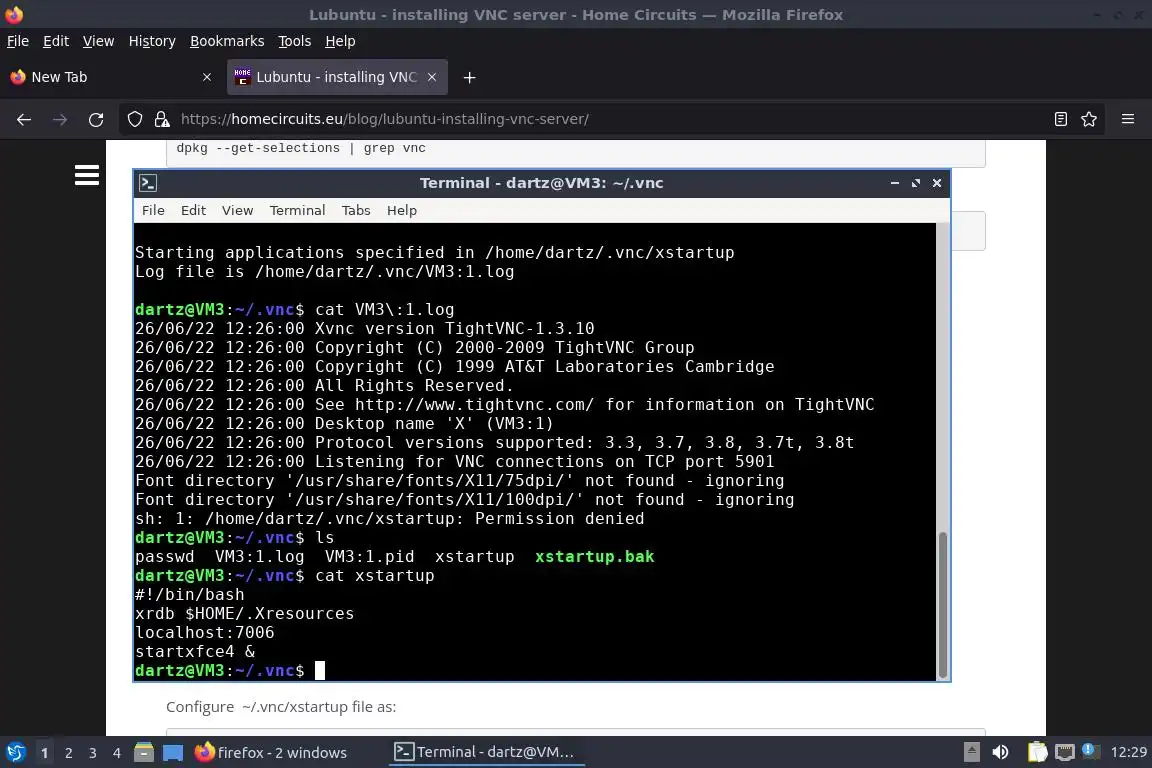
Task: Open Firefox View menu
Action: pyautogui.click(x=98, y=41)
